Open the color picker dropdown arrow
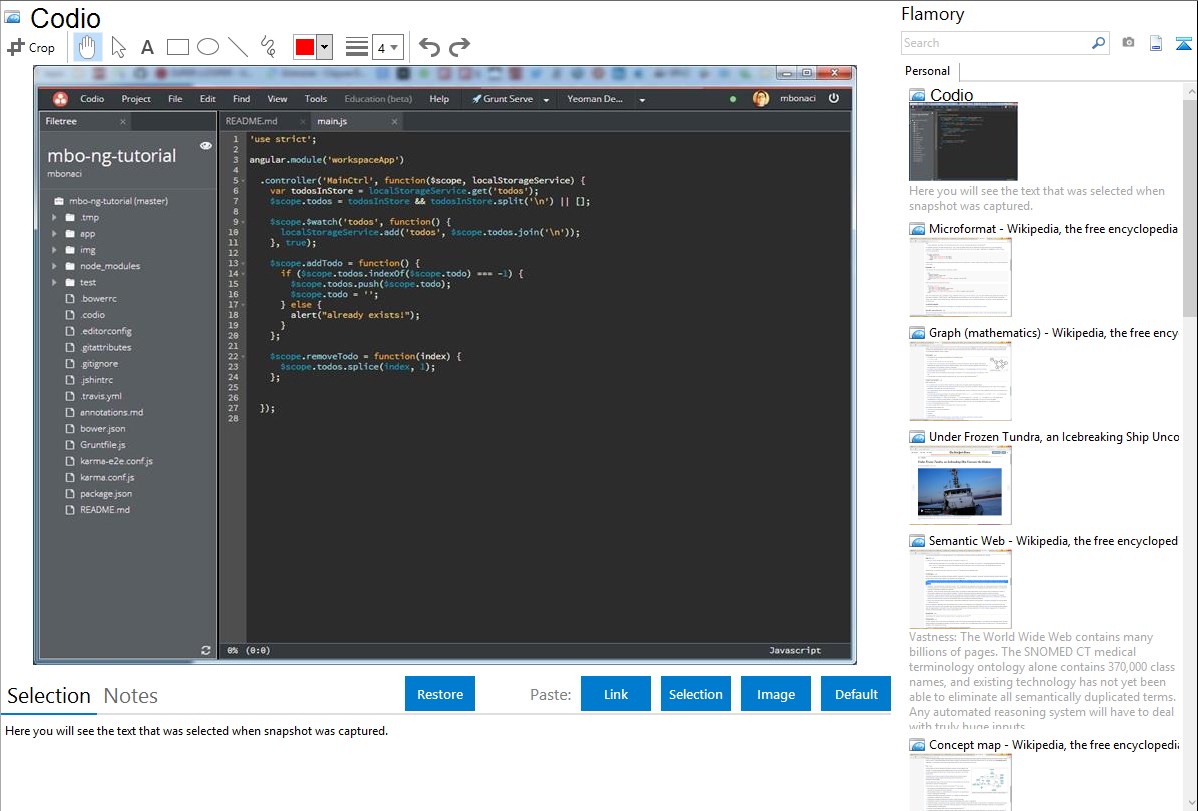1198x811 pixels. coord(325,47)
